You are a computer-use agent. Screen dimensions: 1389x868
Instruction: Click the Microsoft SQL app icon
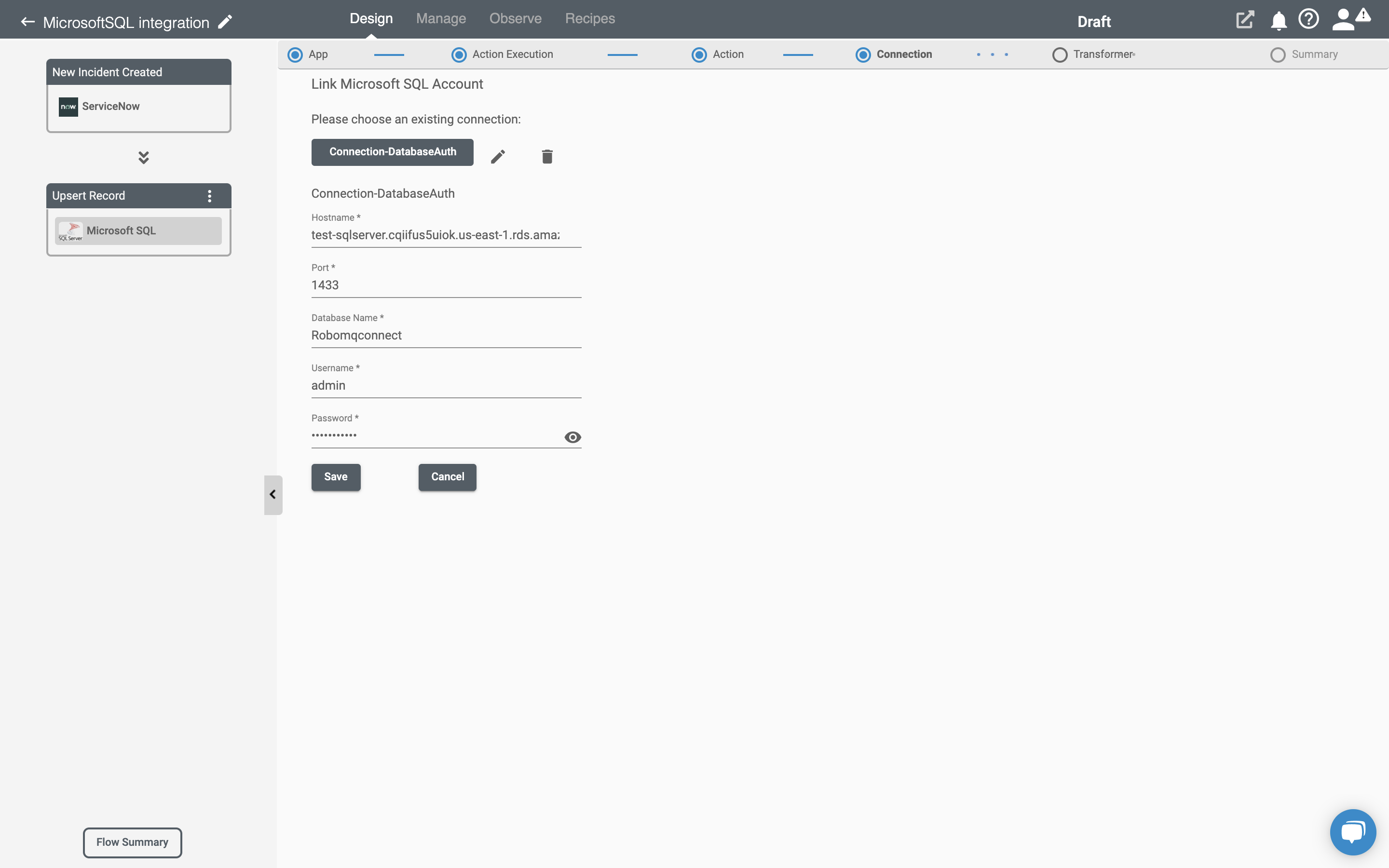(x=70, y=230)
